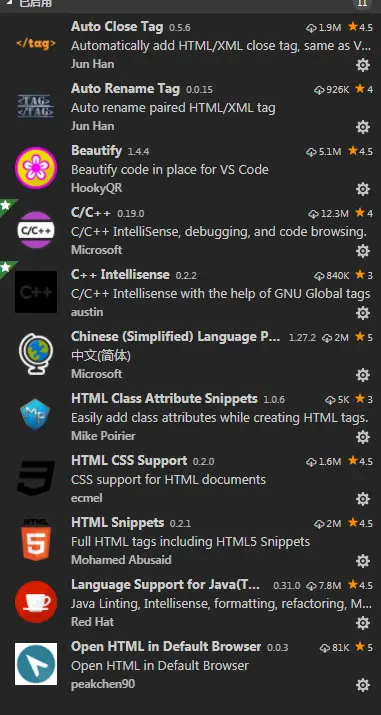The image size is (381, 715).
Task: Select the HTML CSS Support extension entry
Action: 190,480
